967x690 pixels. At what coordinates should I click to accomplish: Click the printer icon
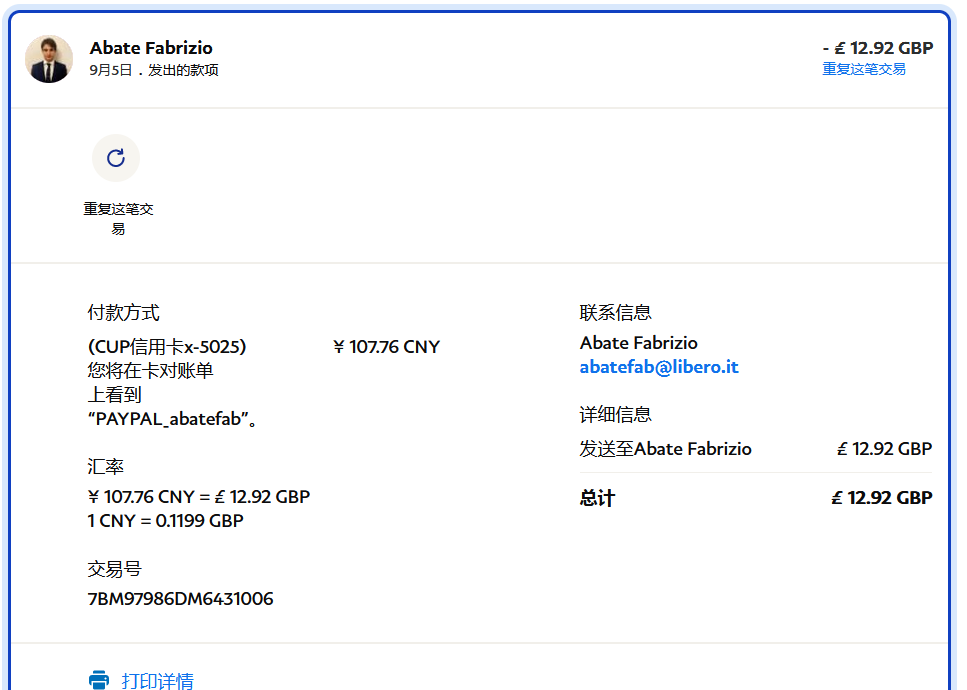pyautogui.click(x=99, y=680)
